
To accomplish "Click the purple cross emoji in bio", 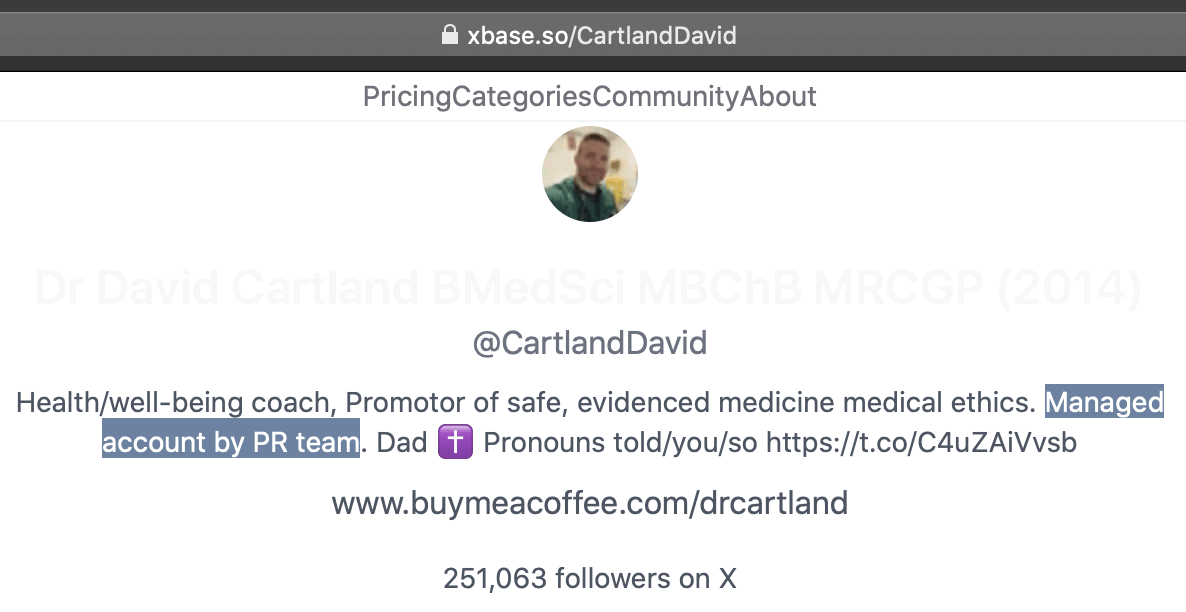I will tap(455, 442).
